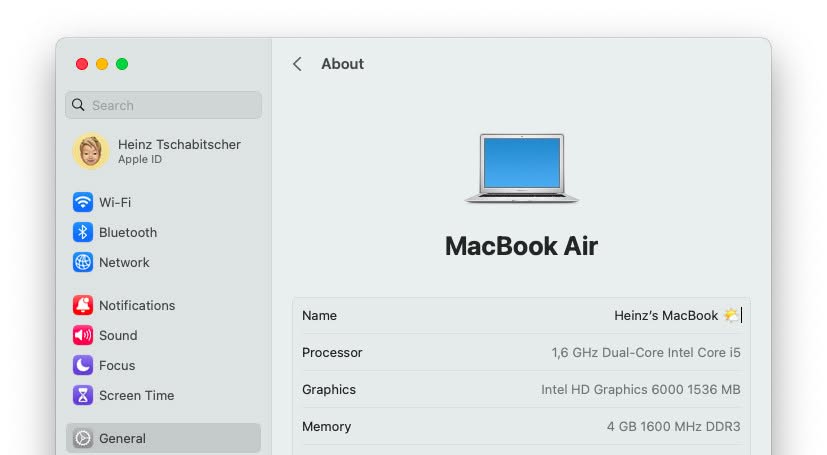Click the "Processor" row label
Screen dimensions: 827x455
(x=332, y=353)
